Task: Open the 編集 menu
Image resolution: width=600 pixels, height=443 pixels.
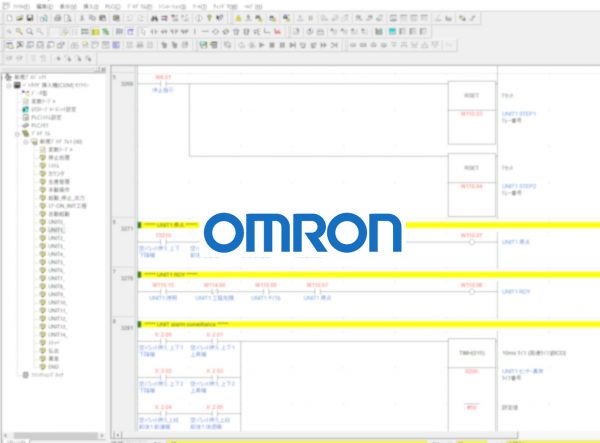Action: pyautogui.click(x=45, y=7)
